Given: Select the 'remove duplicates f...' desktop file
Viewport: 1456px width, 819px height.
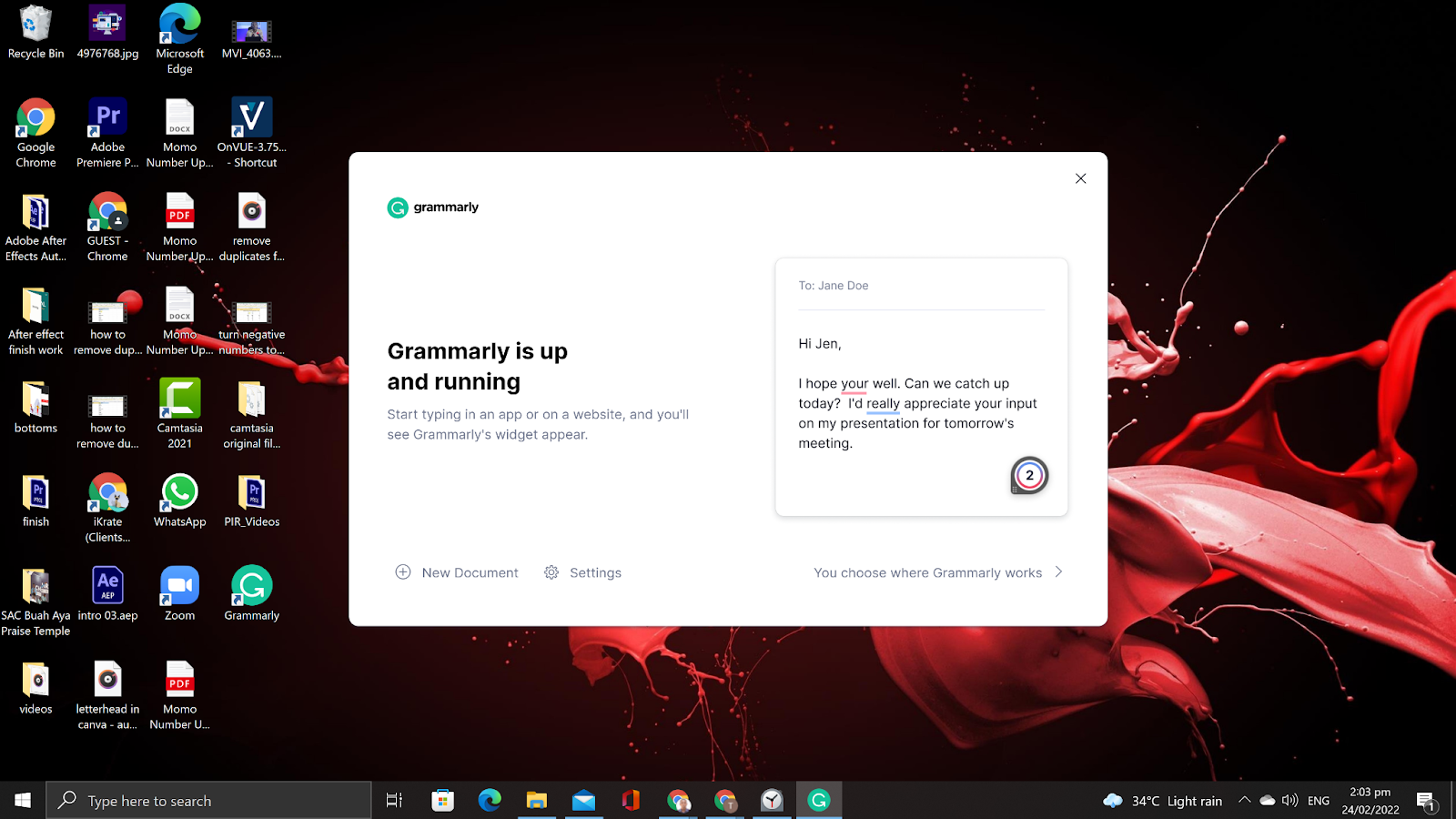Looking at the screenshot, I should 252,227.
